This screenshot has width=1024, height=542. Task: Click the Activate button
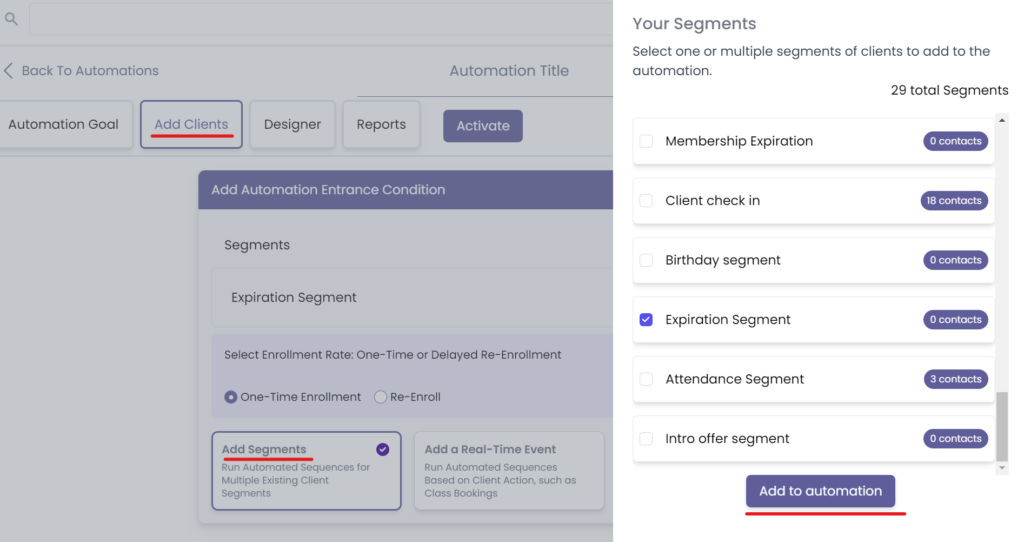pyautogui.click(x=483, y=126)
